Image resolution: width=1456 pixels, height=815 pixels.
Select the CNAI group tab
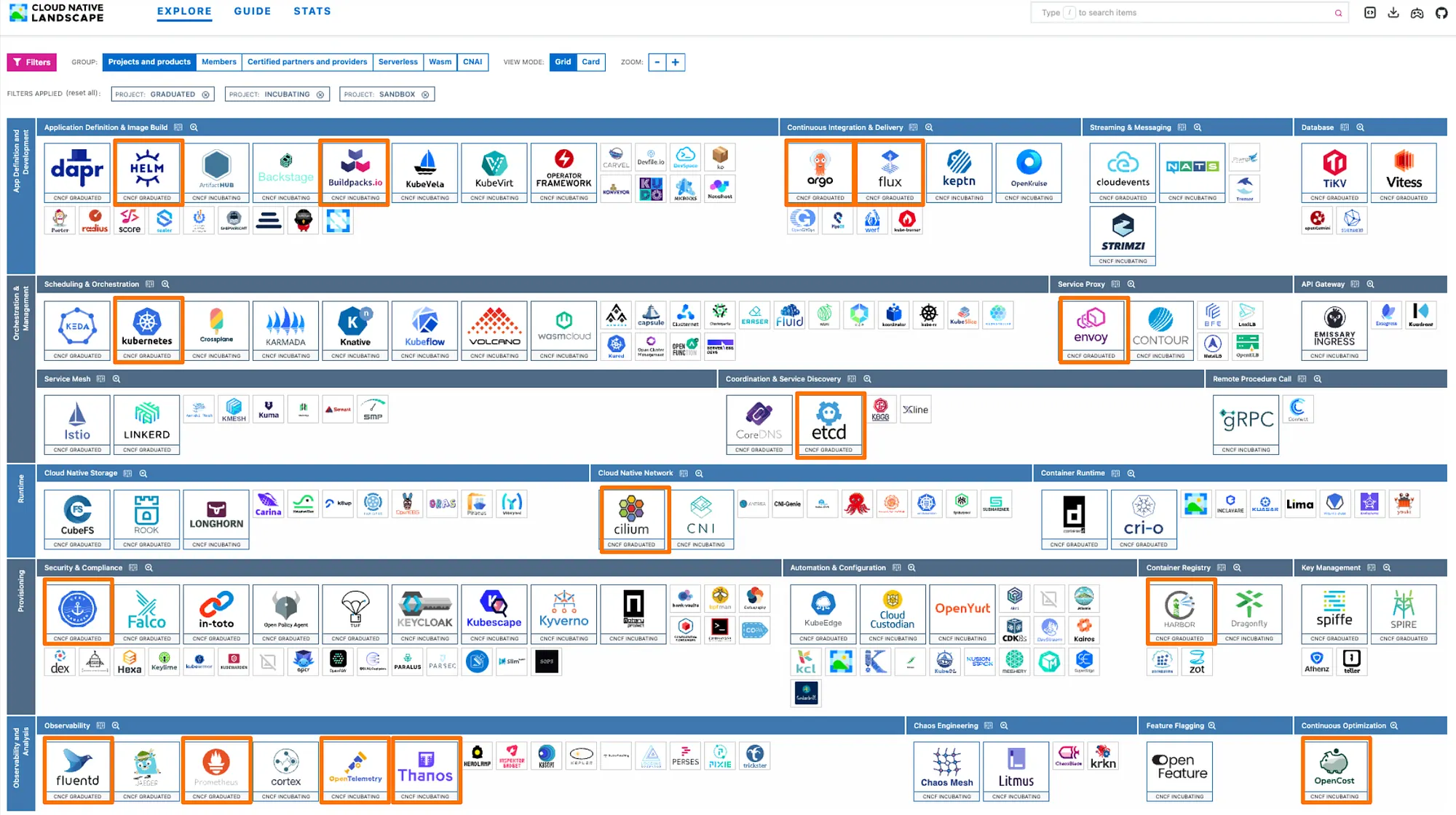tap(472, 62)
